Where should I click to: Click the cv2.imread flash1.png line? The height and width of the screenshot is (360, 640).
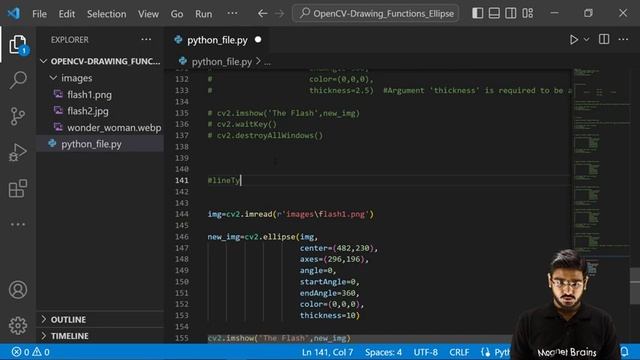[291, 214]
